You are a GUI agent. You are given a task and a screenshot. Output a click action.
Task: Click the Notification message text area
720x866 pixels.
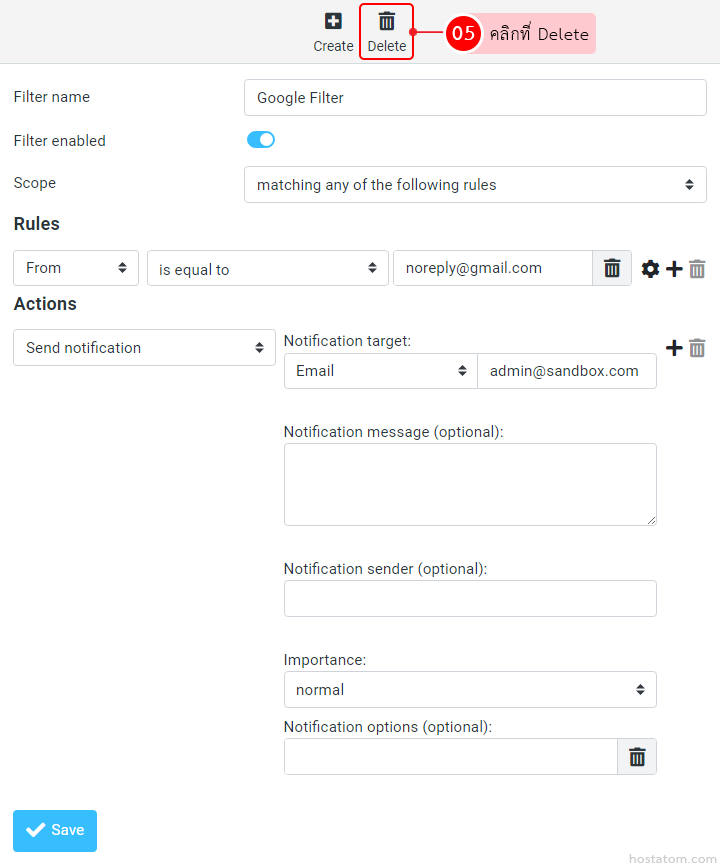coord(470,484)
